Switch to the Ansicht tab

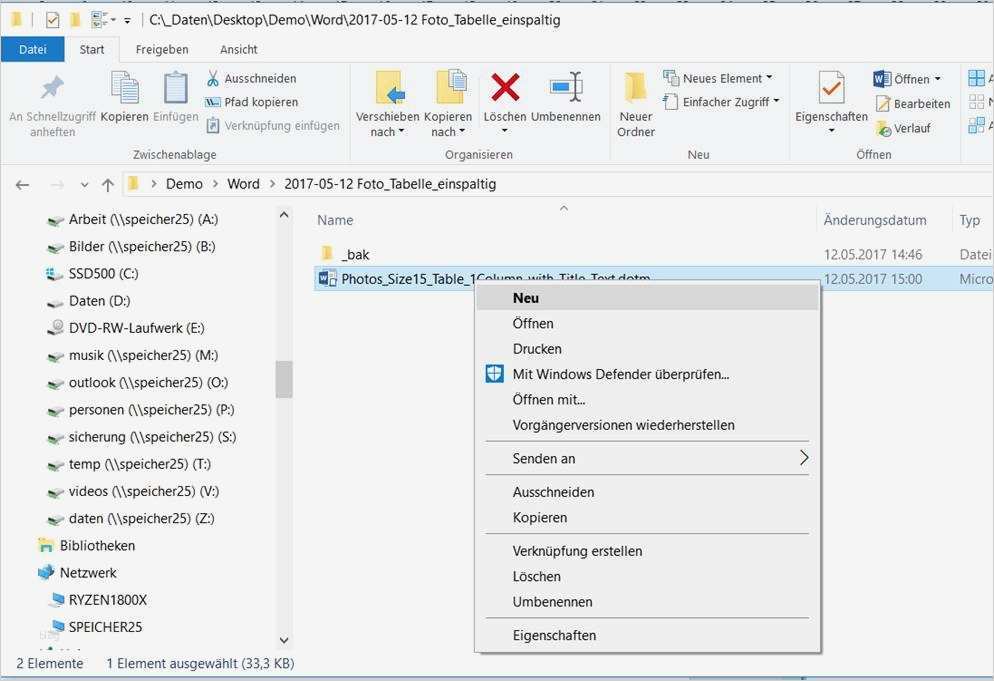[x=238, y=49]
